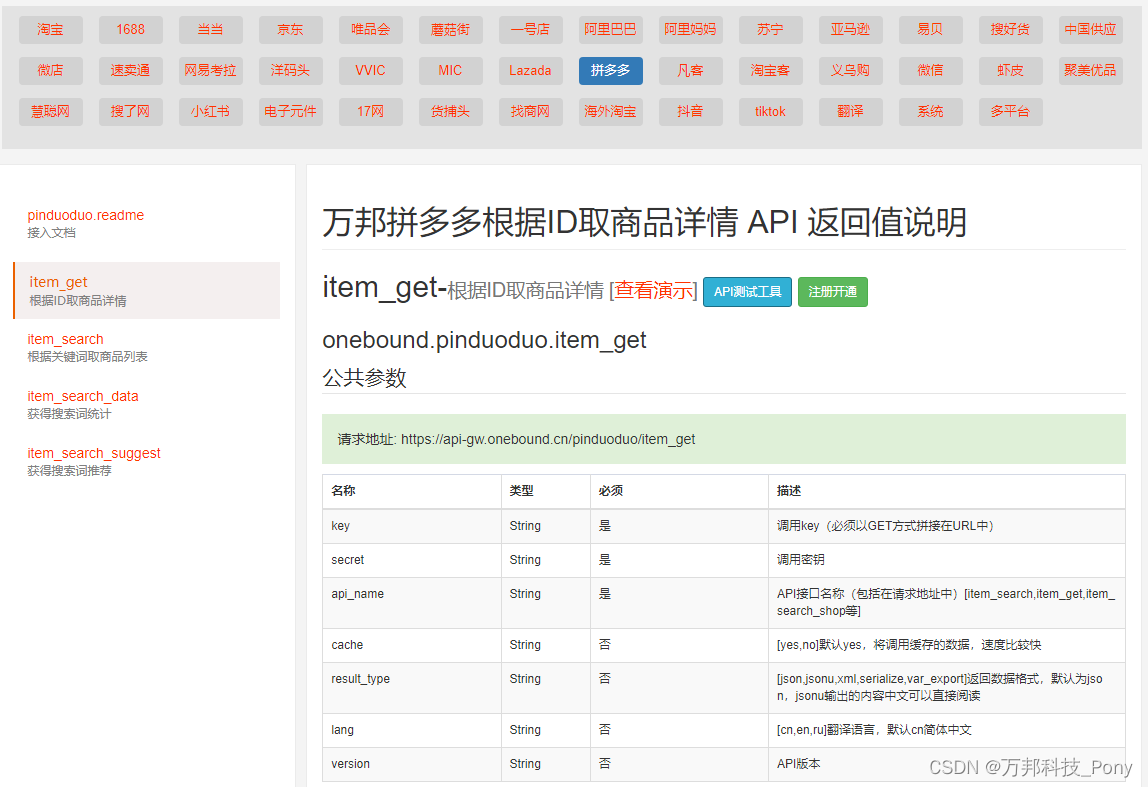Open the 慧聪网 platform button

pos(51,111)
